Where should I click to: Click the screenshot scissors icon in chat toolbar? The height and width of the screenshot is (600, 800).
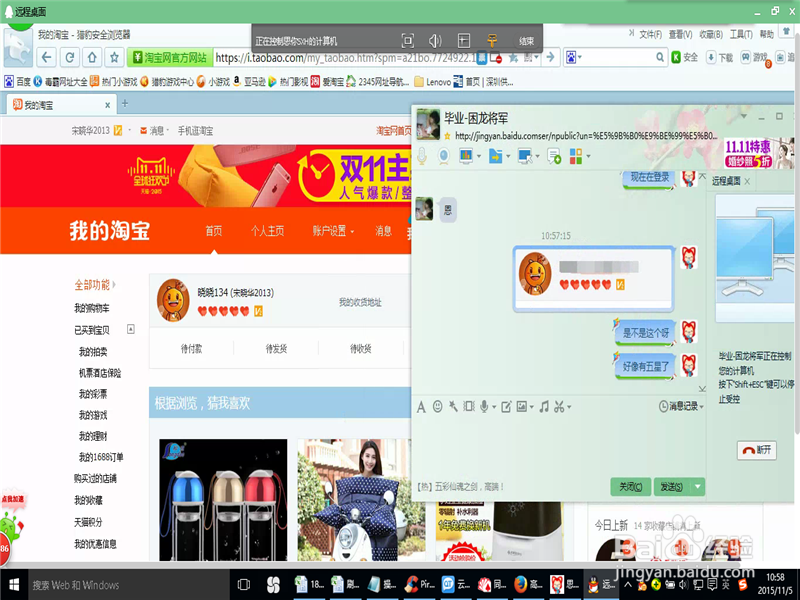[560, 406]
